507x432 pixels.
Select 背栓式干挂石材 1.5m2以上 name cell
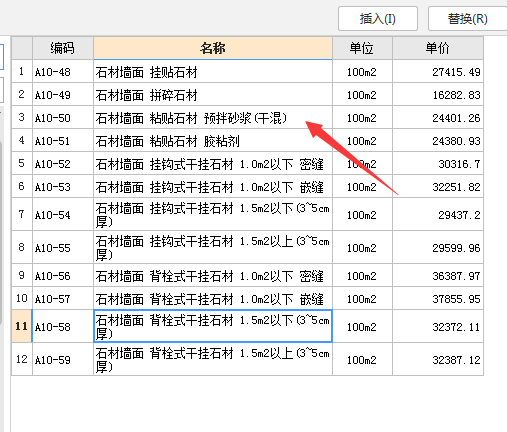pyautogui.click(x=213, y=360)
